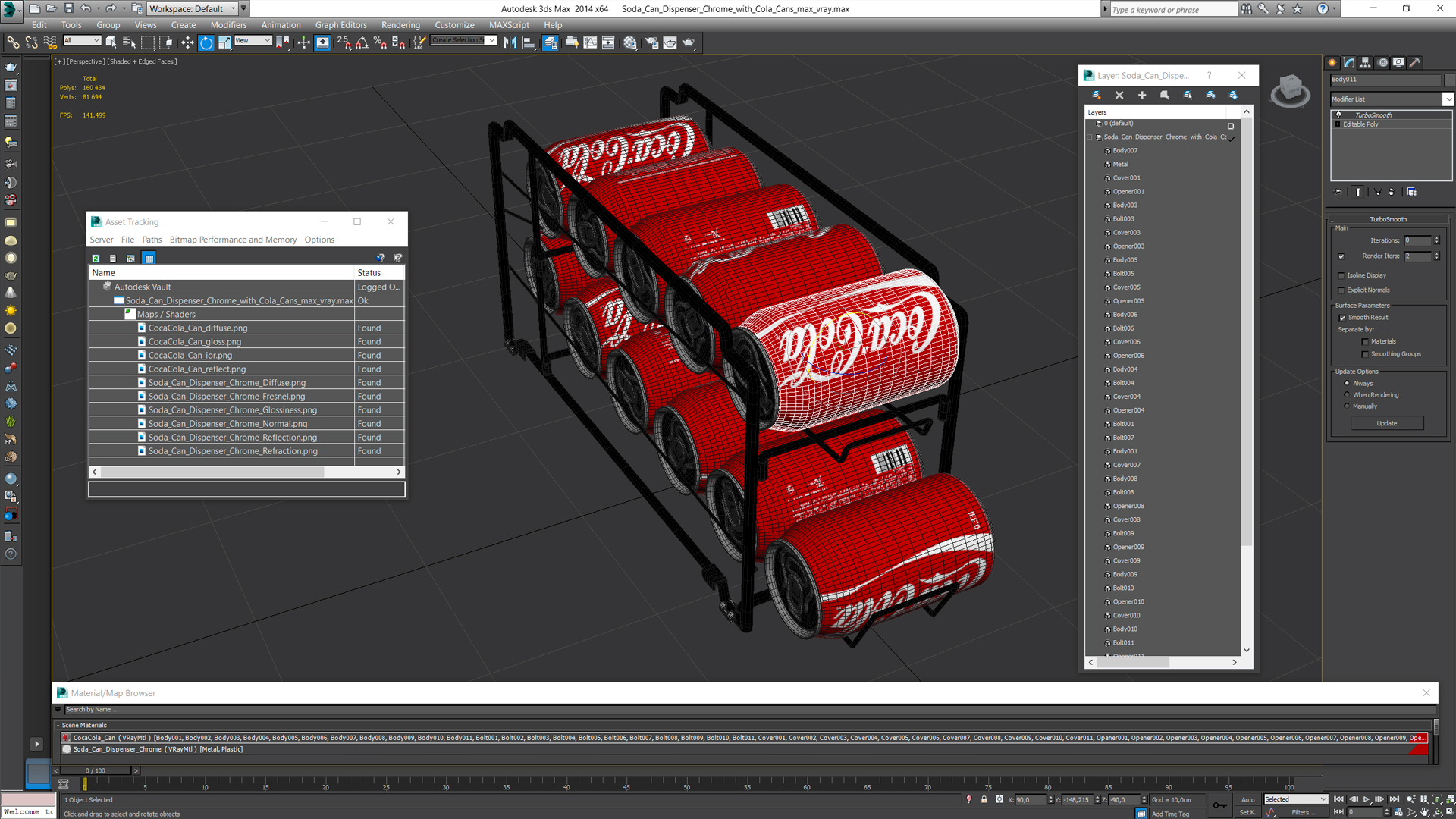Image resolution: width=1456 pixels, height=819 pixels.
Task: Enable the Isoline Display checkbox
Action: (1341, 276)
